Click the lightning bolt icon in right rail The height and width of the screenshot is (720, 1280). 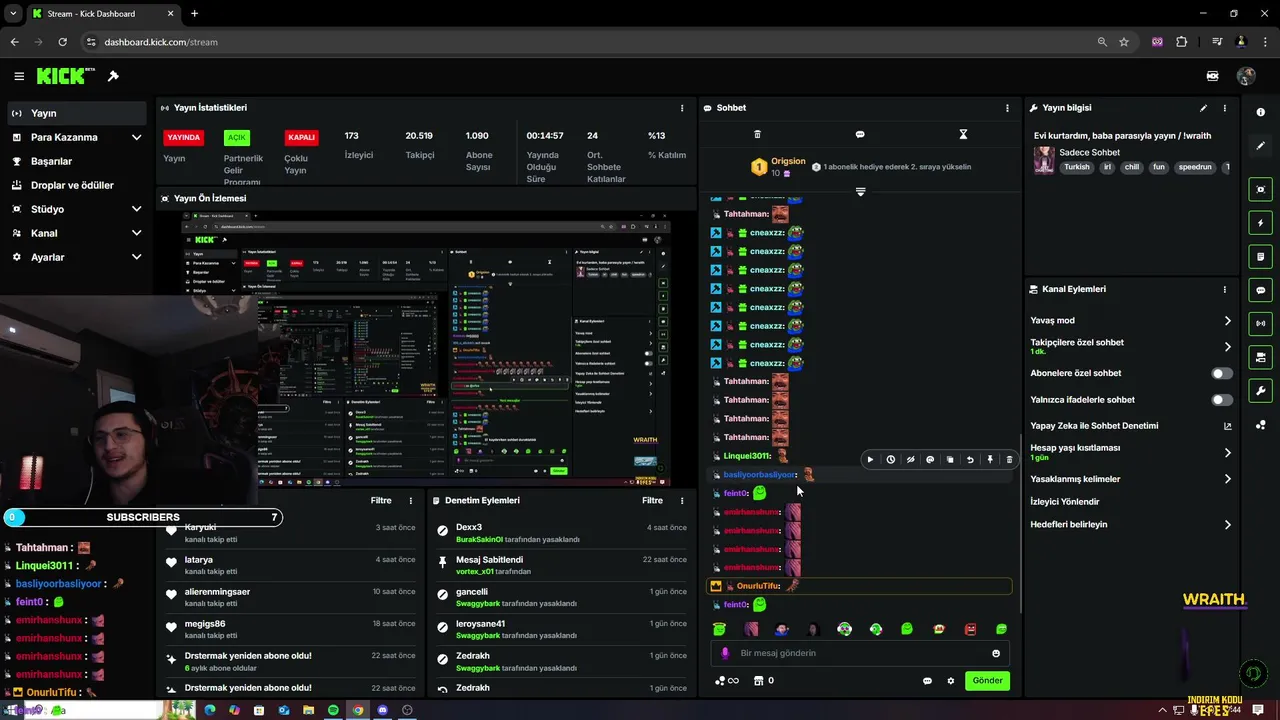(1261, 223)
